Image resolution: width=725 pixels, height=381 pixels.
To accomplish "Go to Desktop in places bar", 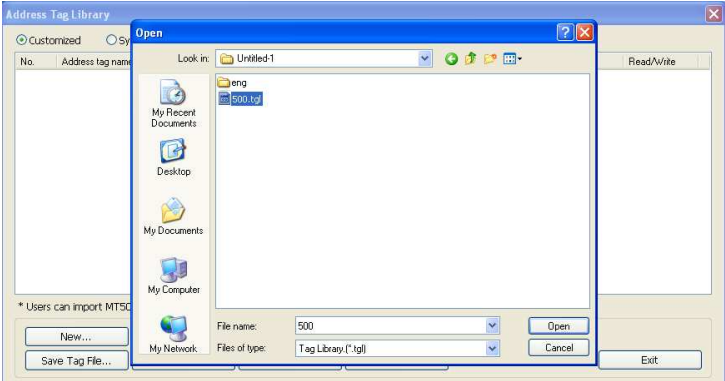I will point(173,157).
